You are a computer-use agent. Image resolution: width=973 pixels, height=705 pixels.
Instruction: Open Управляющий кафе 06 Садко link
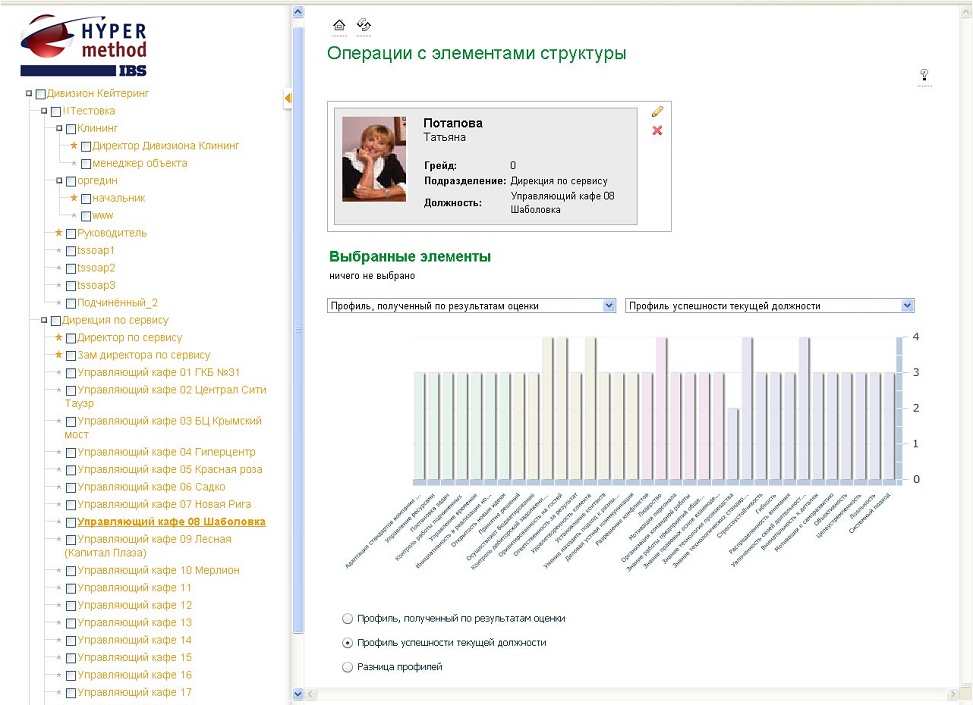(x=151, y=487)
